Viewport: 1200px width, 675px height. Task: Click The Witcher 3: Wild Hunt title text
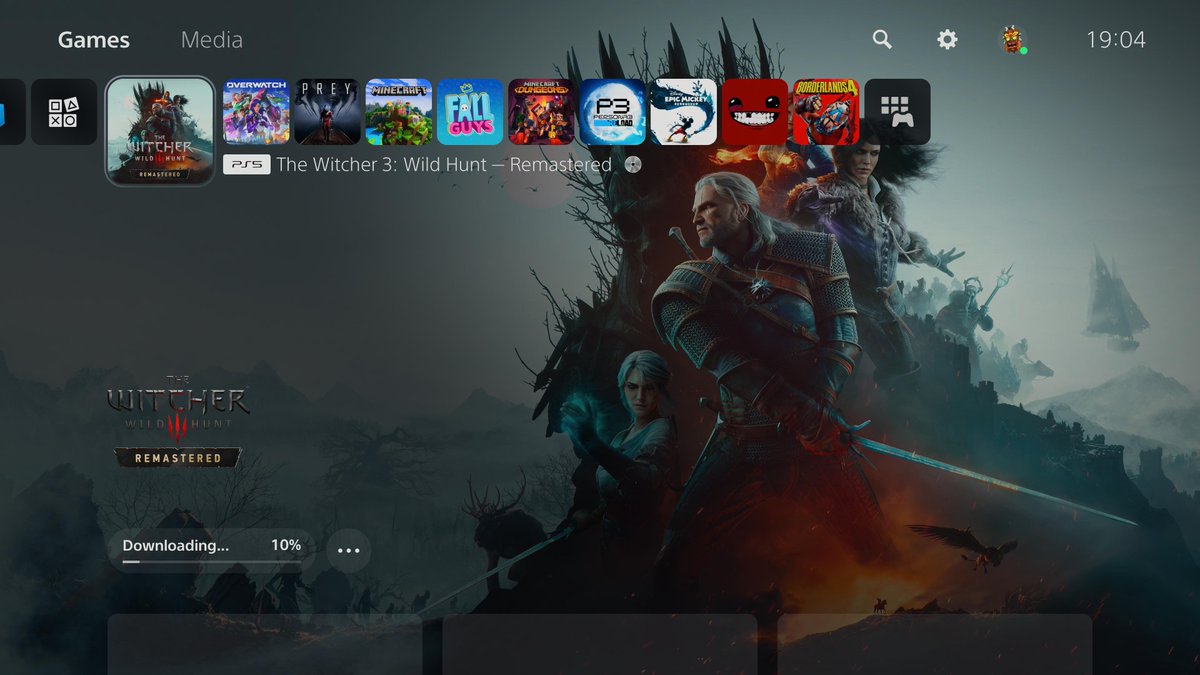click(444, 165)
